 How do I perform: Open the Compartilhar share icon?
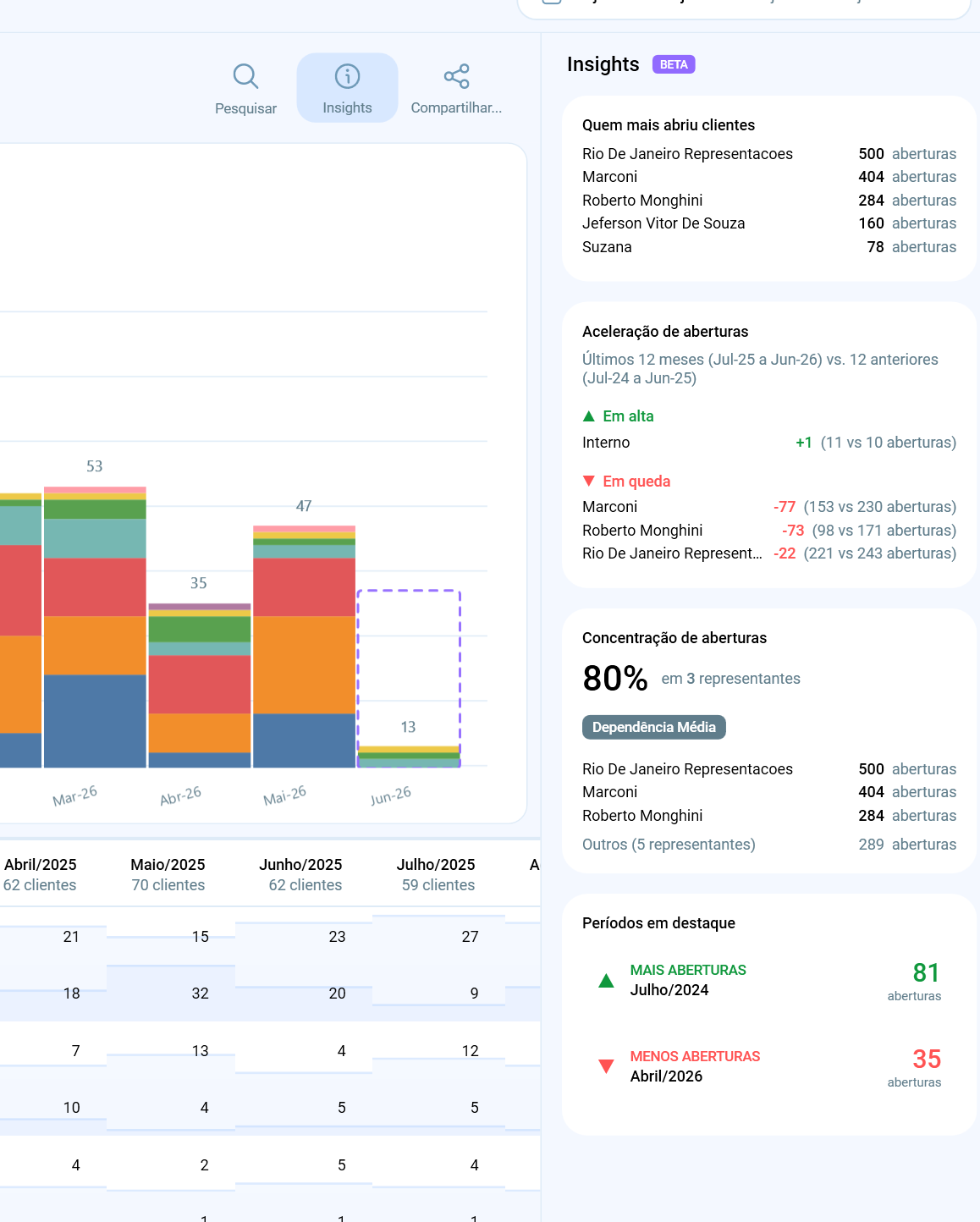(456, 76)
